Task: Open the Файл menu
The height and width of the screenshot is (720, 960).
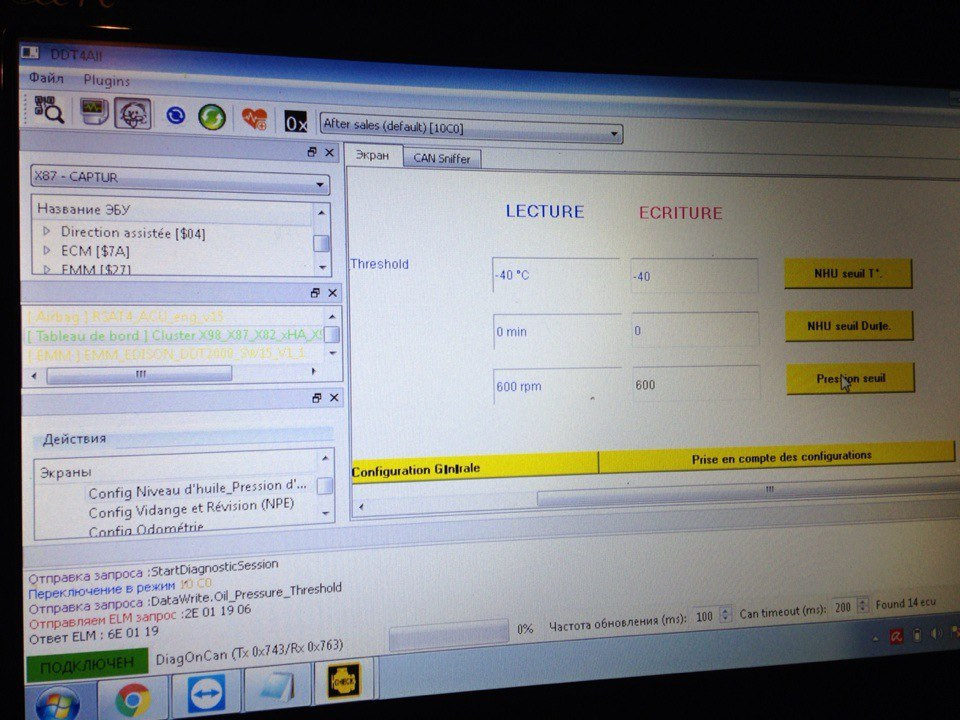Action: [x=46, y=78]
